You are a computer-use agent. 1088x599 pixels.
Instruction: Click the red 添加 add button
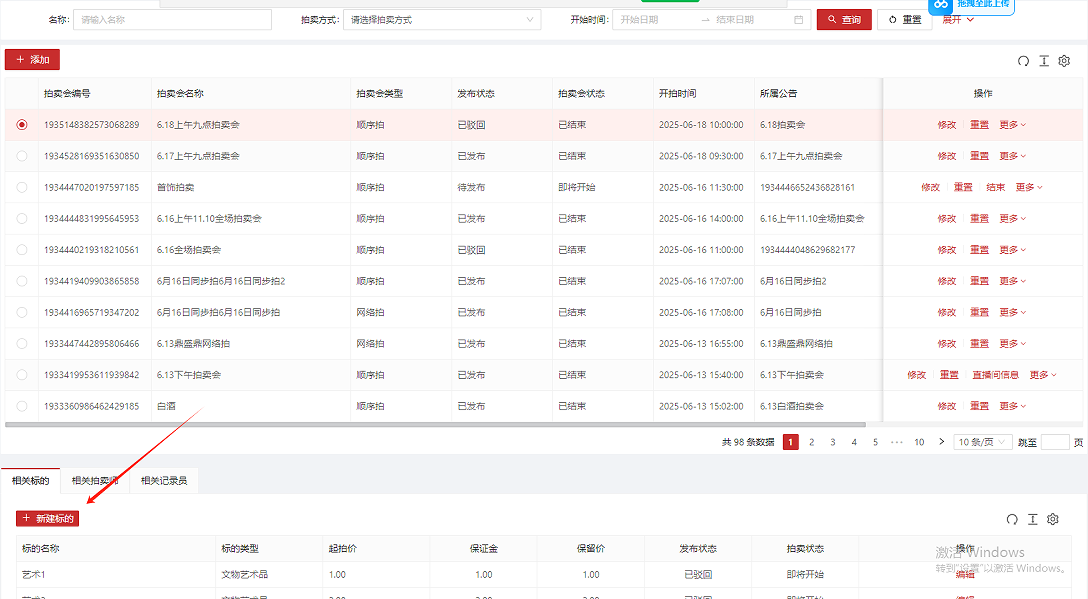click(32, 60)
